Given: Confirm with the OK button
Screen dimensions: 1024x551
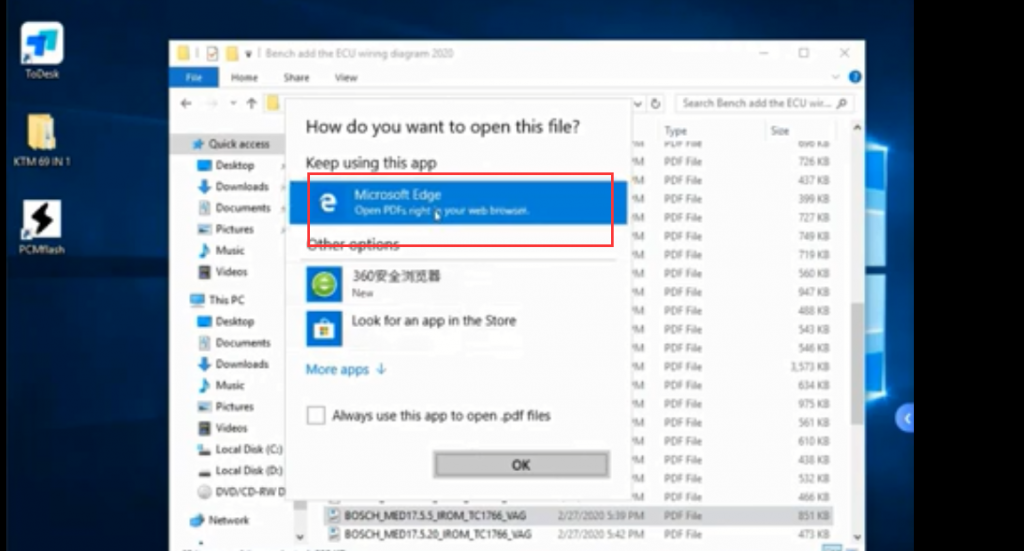Looking at the screenshot, I should (521, 465).
